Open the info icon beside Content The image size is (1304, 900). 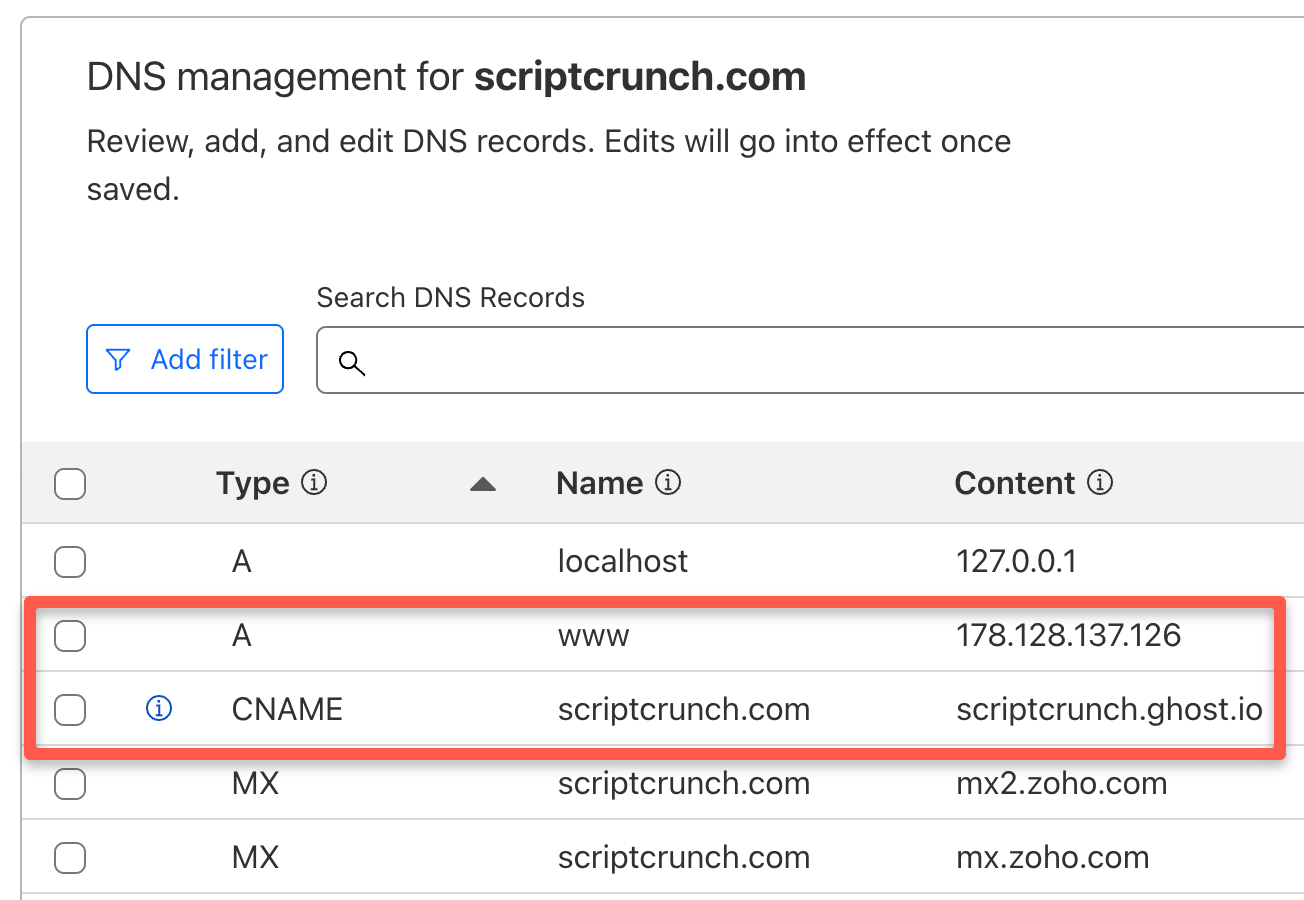(1100, 484)
